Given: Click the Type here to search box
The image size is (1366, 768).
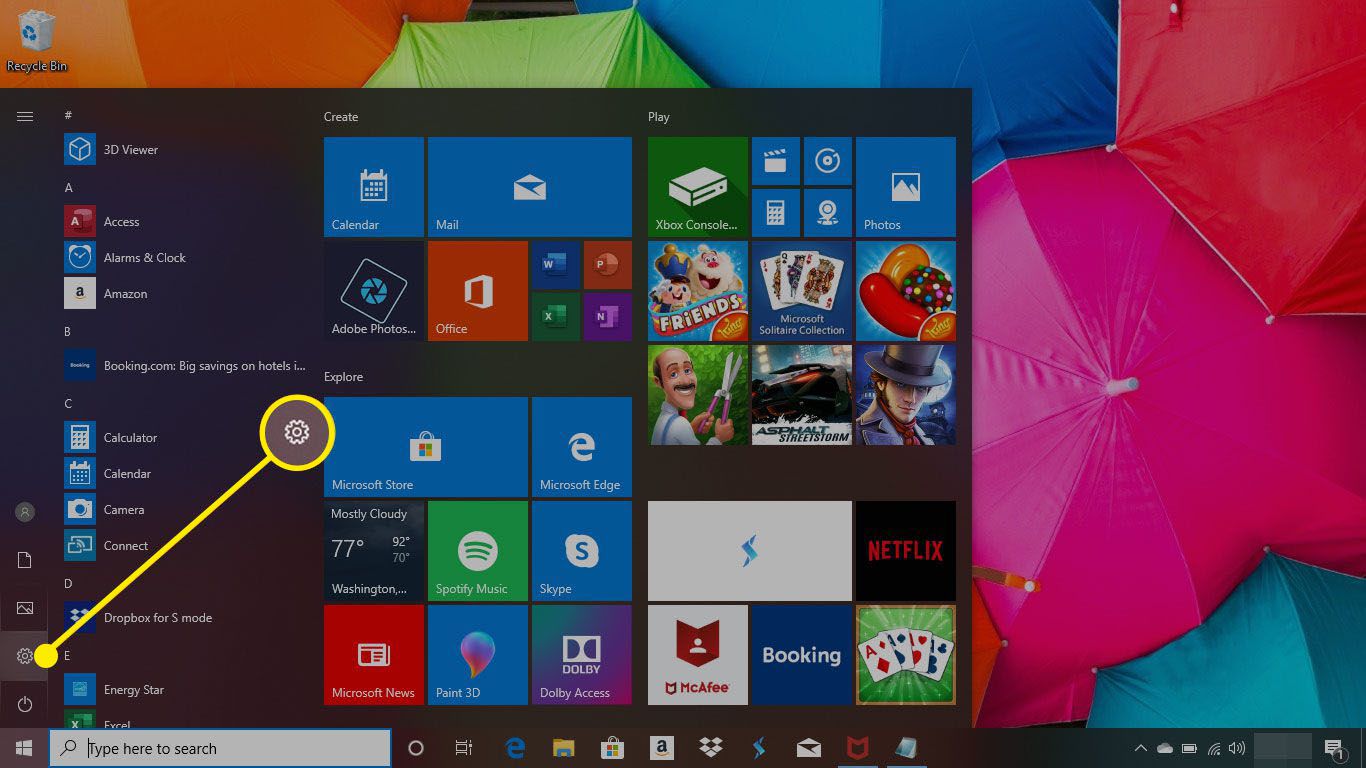Looking at the screenshot, I should [220, 748].
